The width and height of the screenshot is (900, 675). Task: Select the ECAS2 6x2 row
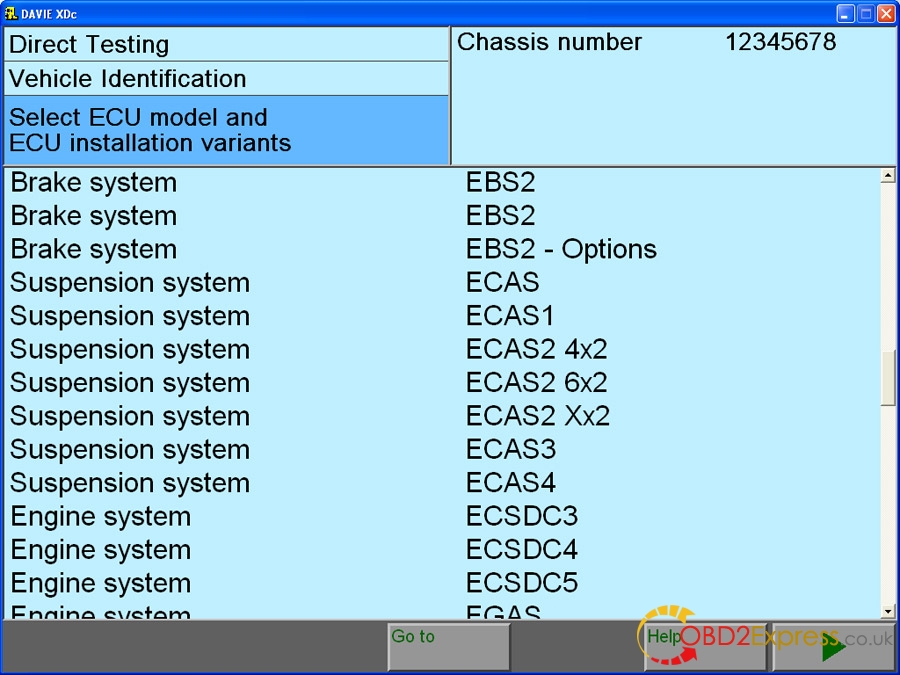(x=442, y=382)
